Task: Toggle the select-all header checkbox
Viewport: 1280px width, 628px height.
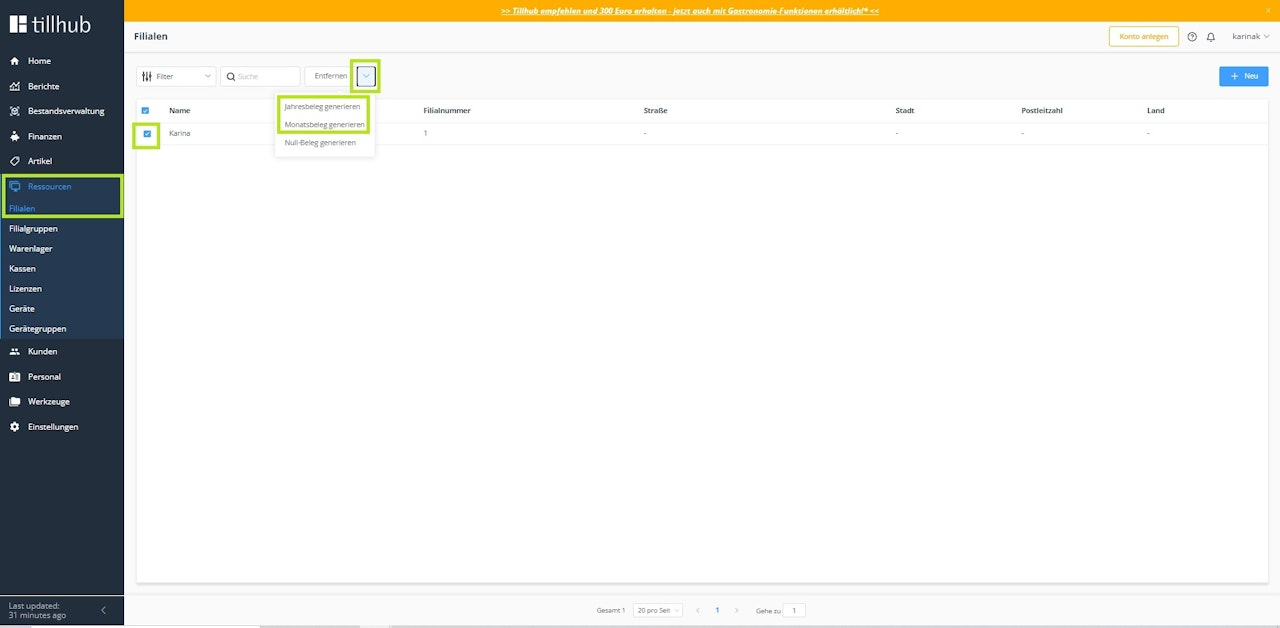Action: pos(146,111)
